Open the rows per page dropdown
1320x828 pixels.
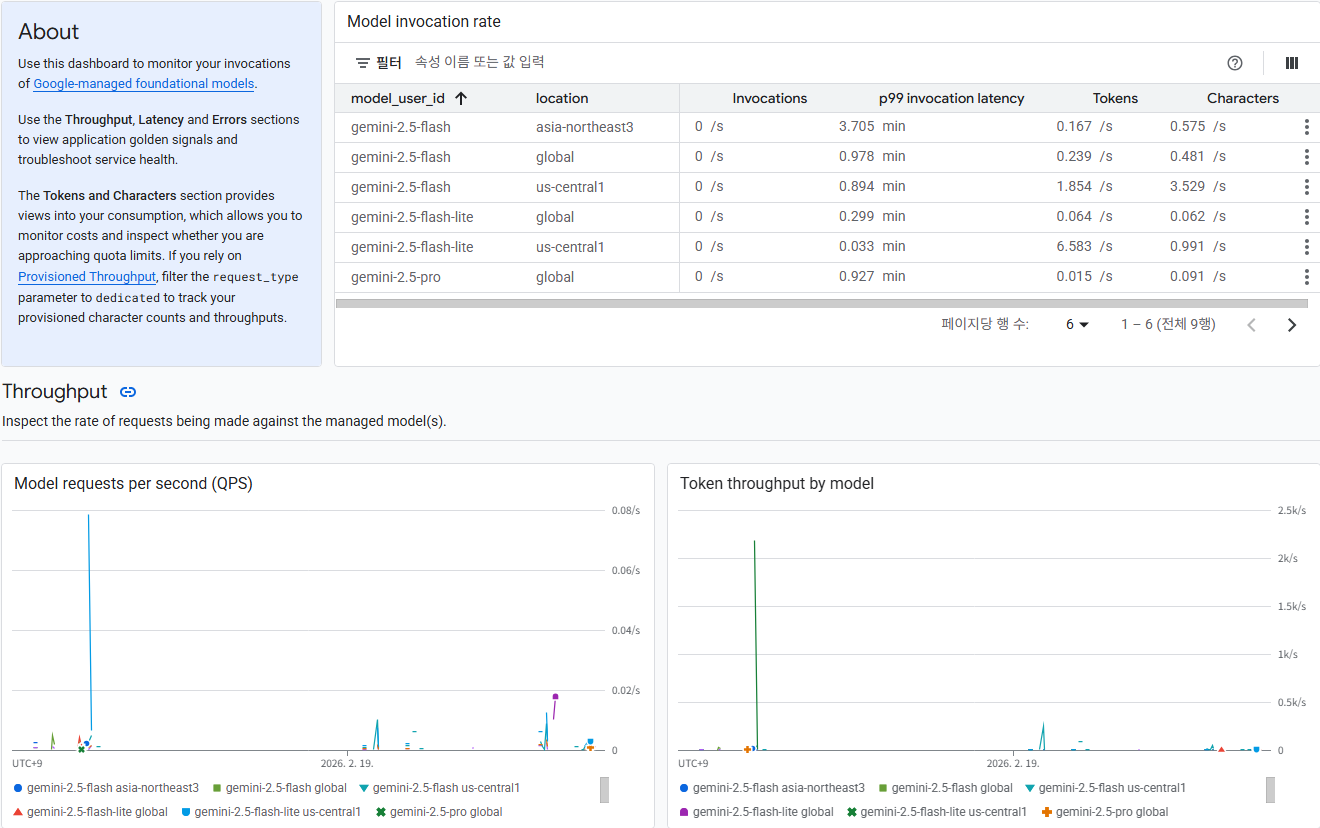1077,324
